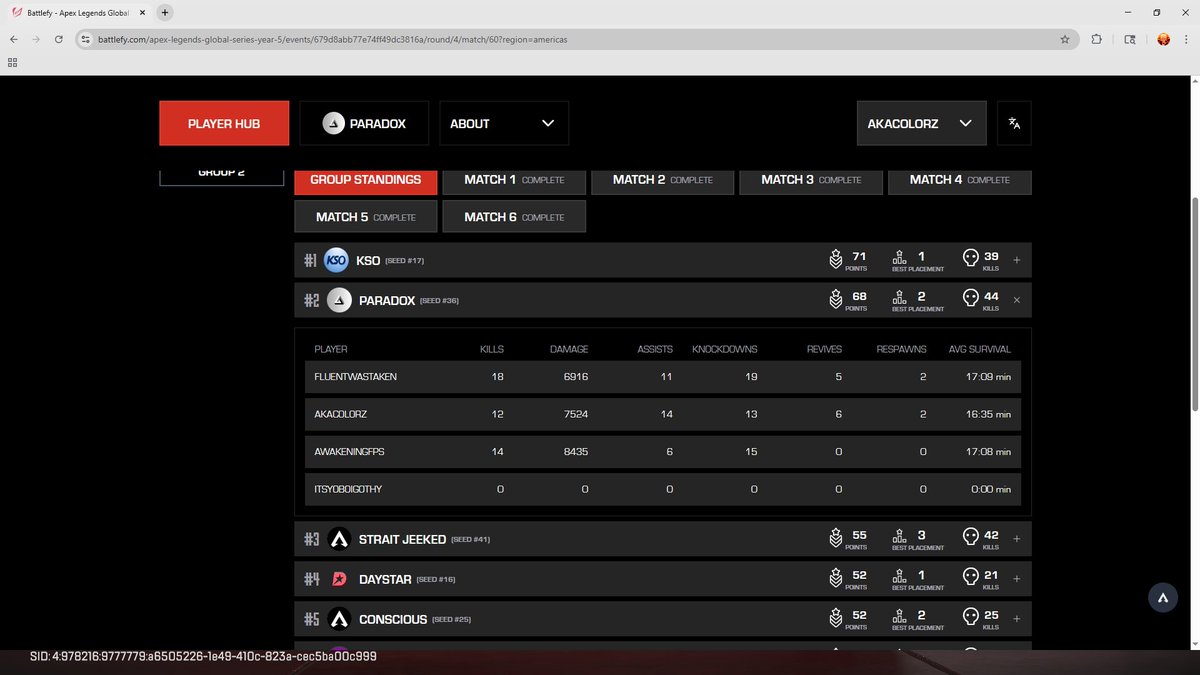The image size is (1200, 675).
Task: Click the STRAIT JEEKED team name
Action: click(x=402, y=539)
